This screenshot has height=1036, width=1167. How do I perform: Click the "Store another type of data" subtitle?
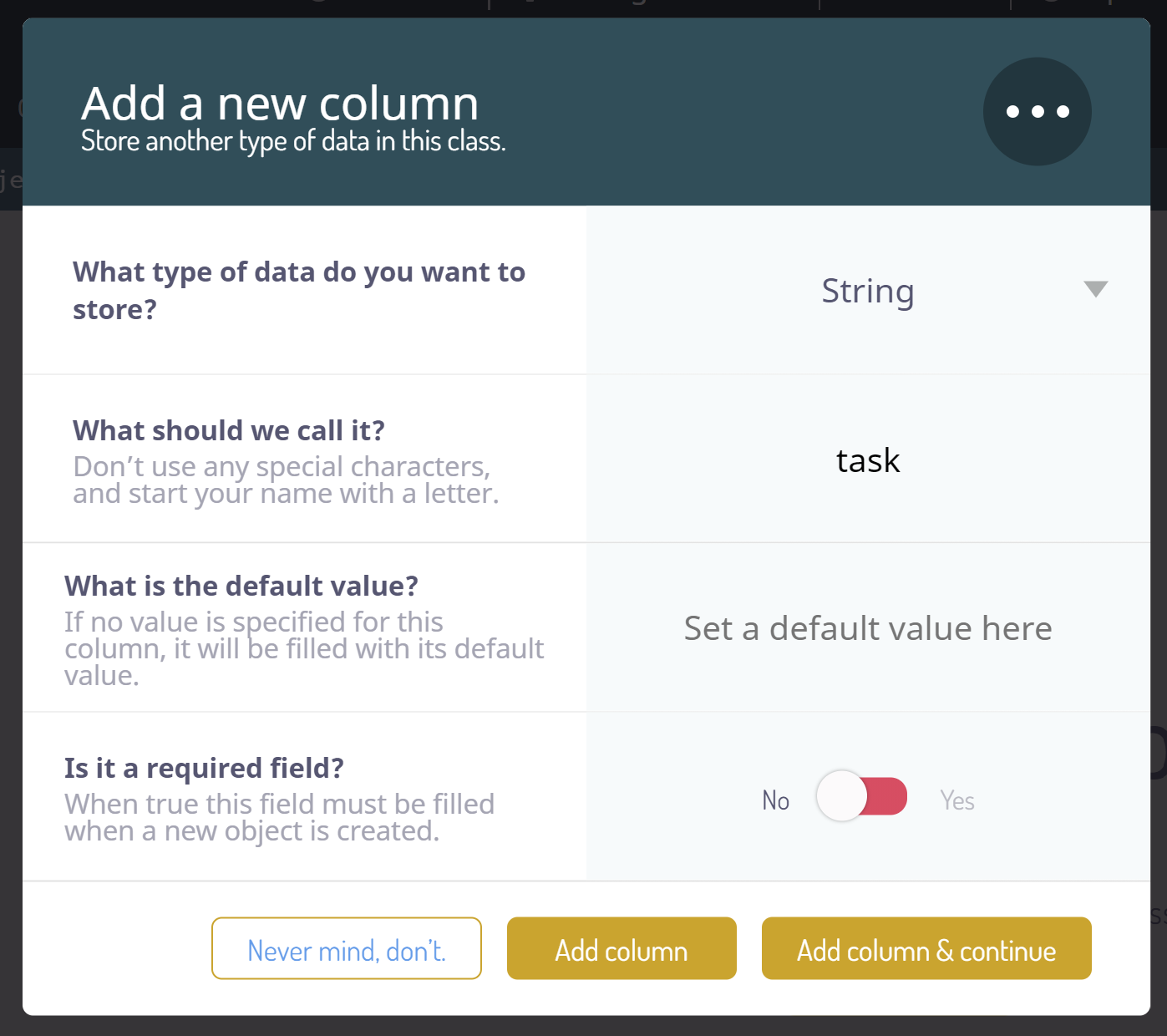tap(293, 141)
